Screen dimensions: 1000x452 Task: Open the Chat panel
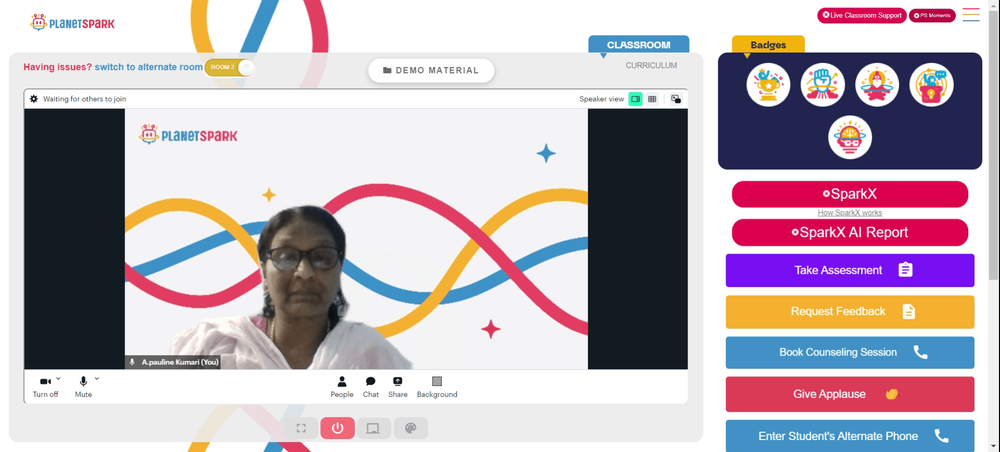(371, 386)
